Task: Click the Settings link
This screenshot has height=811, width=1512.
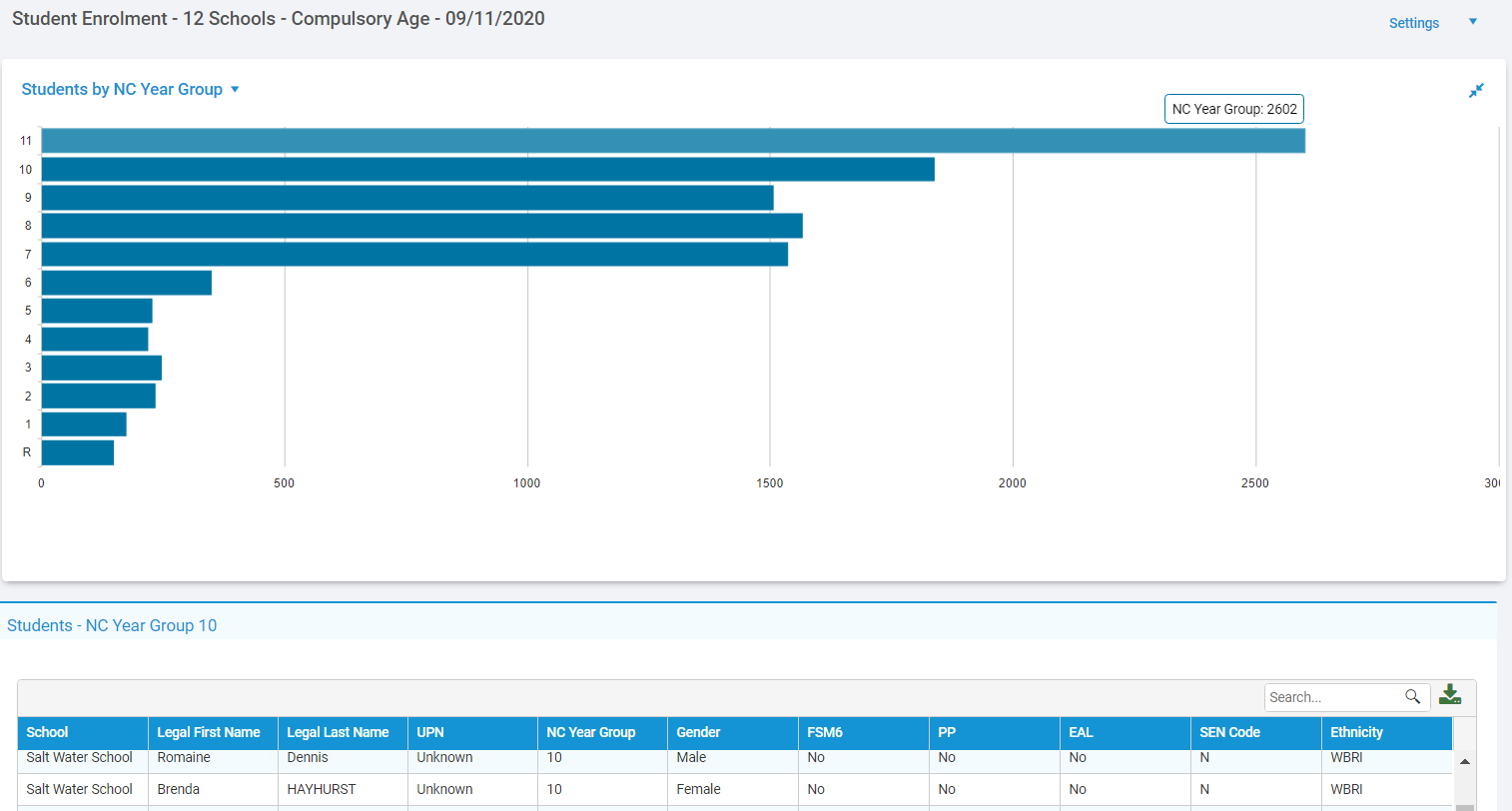Action: pyautogui.click(x=1413, y=23)
